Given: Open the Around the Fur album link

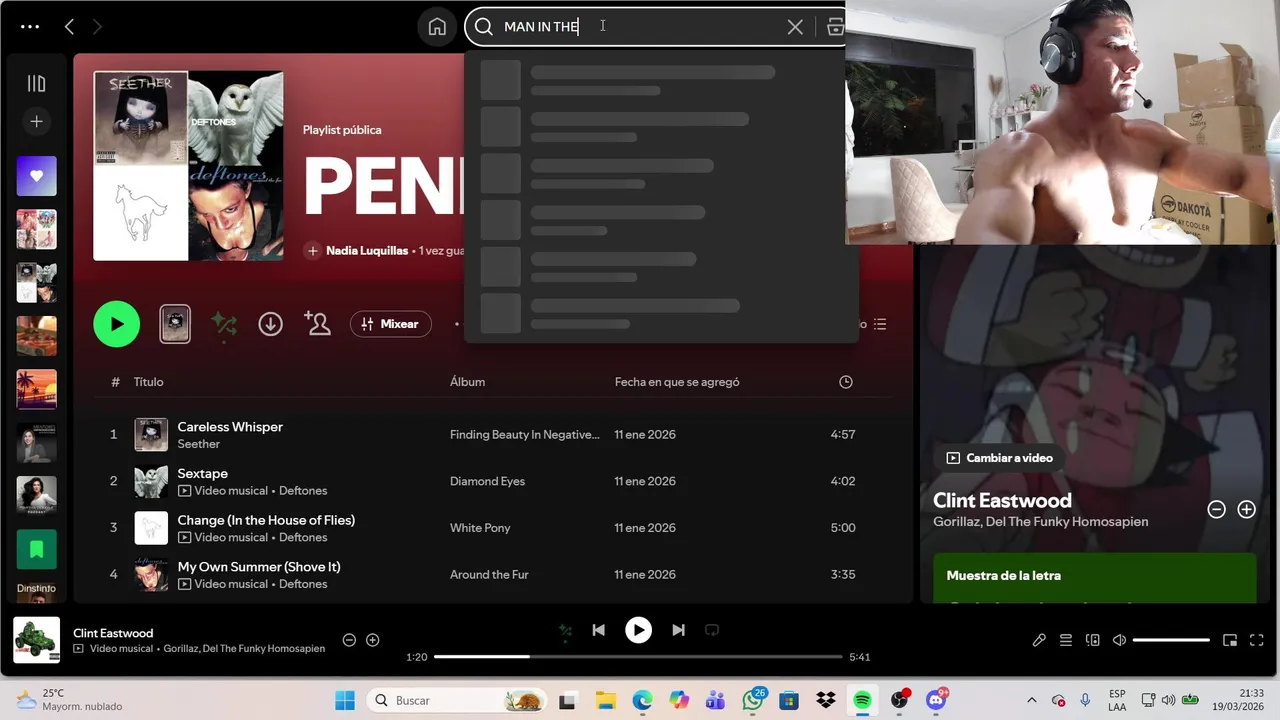Looking at the screenshot, I should pos(489,575).
